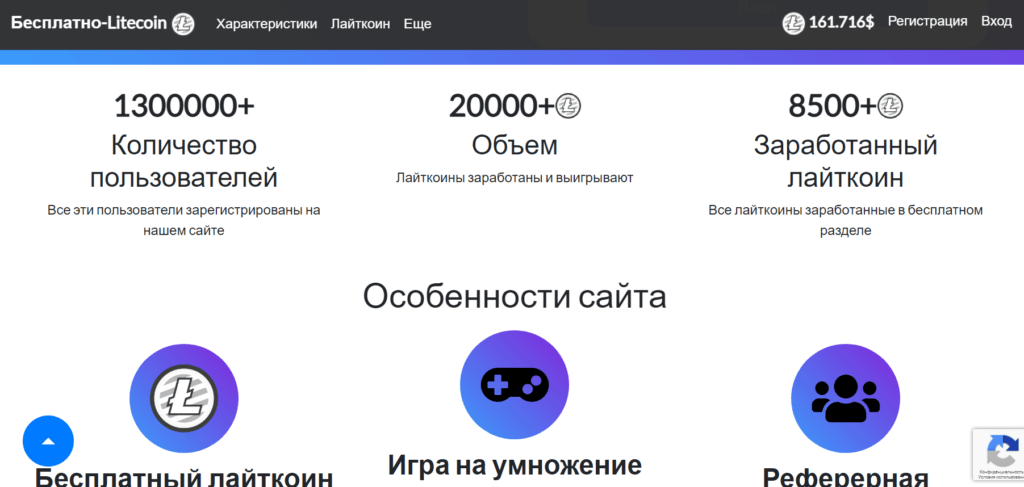
Task: Click the Объем heading
Action: (515, 145)
